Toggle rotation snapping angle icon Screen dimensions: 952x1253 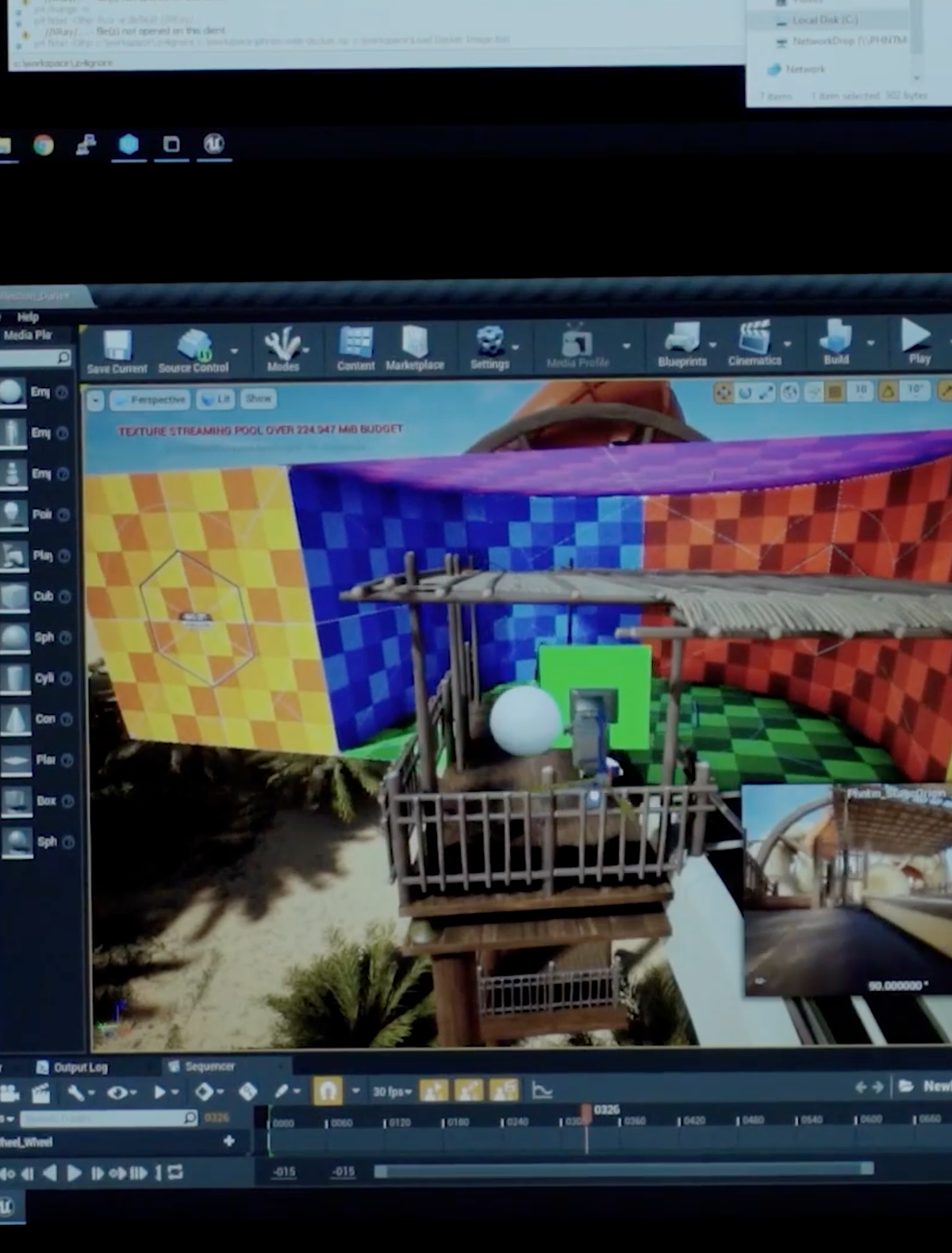click(x=889, y=390)
